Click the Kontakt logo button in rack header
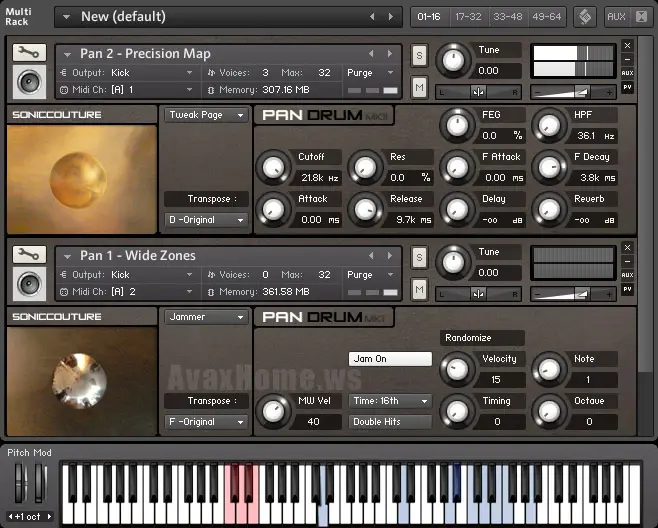This screenshot has width=658, height=528. click(x=585, y=17)
